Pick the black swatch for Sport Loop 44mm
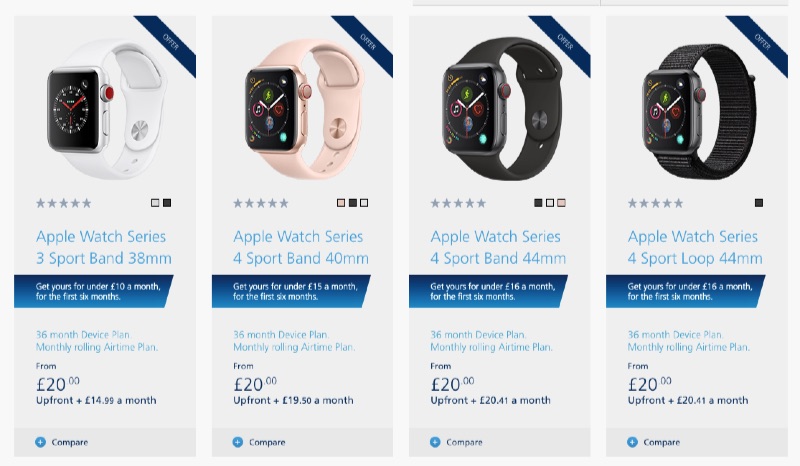 pyautogui.click(x=759, y=203)
